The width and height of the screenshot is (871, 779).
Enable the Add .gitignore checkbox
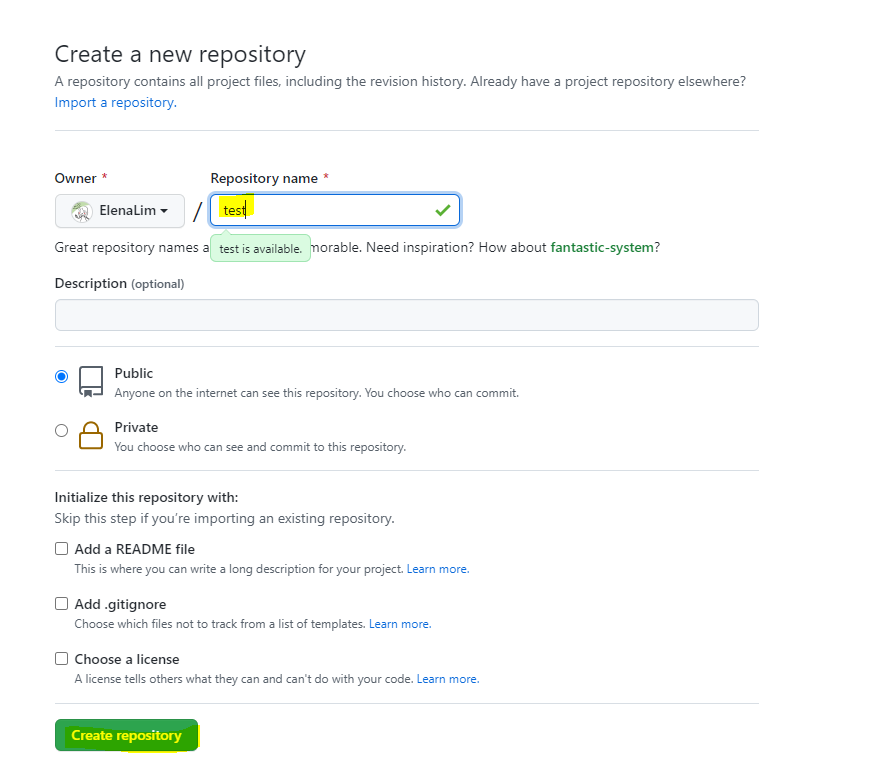(x=62, y=604)
